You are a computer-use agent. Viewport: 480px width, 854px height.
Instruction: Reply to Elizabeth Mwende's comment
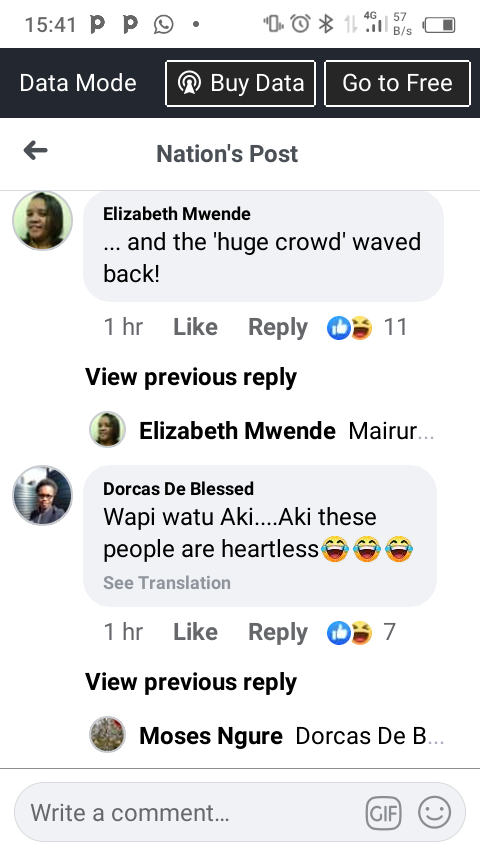tap(278, 328)
